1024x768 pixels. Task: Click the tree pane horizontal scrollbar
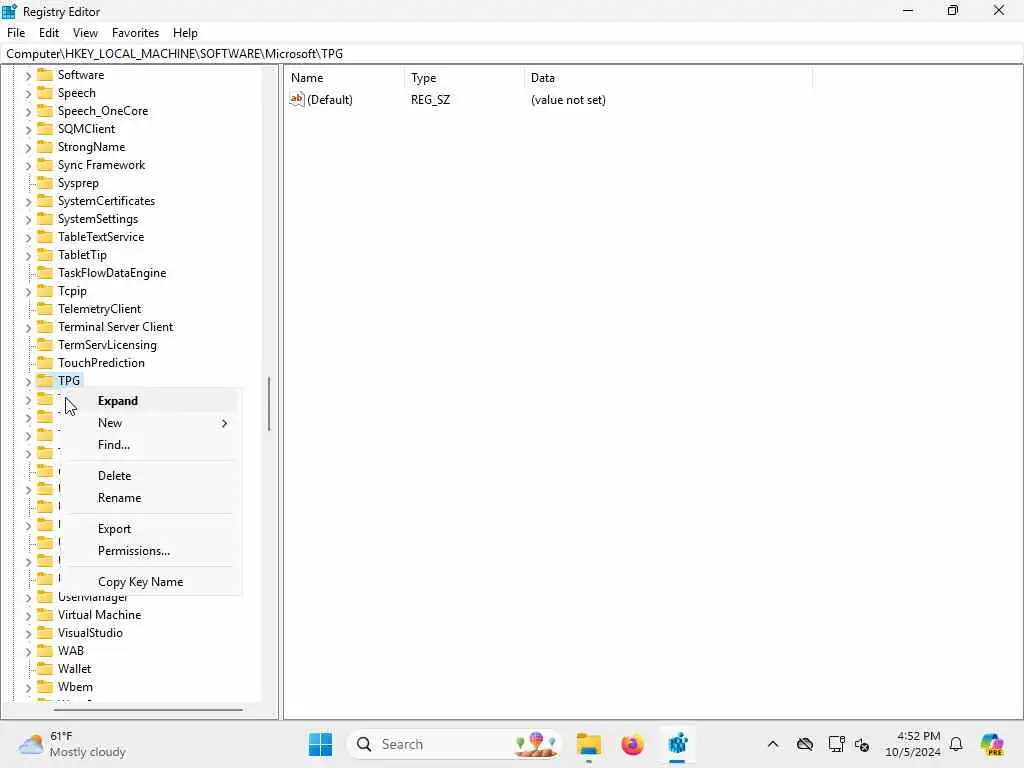click(x=148, y=709)
